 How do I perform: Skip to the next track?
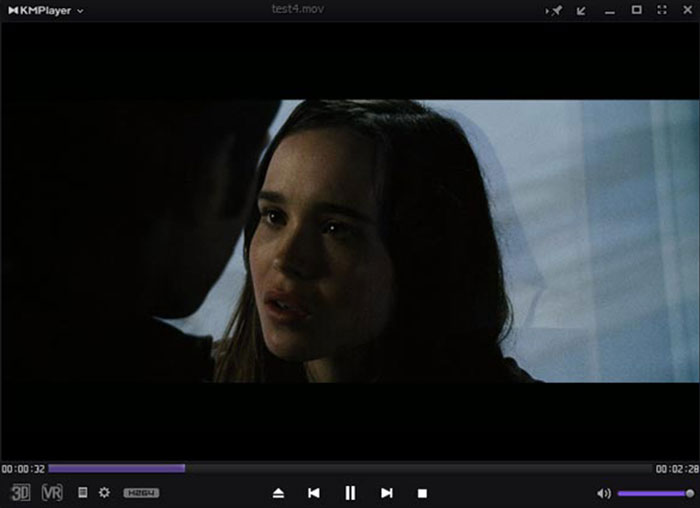coord(386,493)
